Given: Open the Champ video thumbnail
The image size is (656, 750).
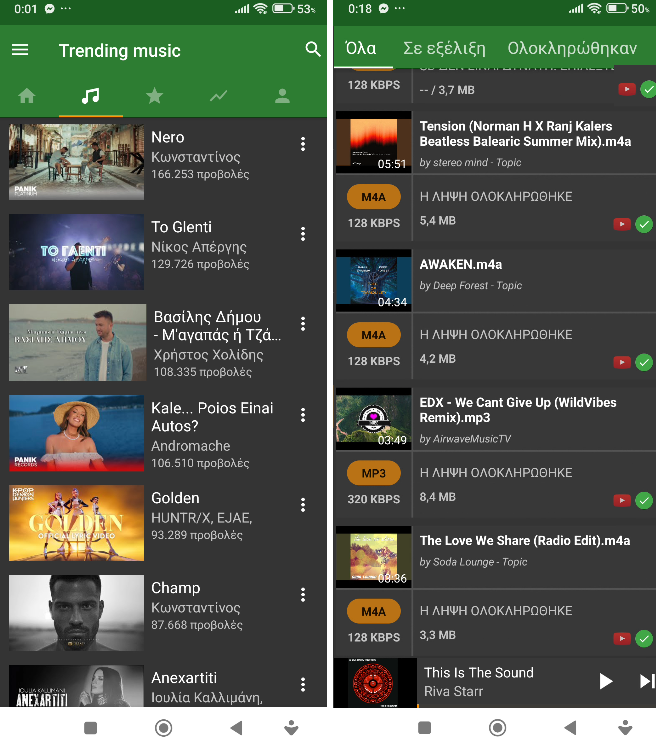Looking at the screenshot, I should coord(77,613).
